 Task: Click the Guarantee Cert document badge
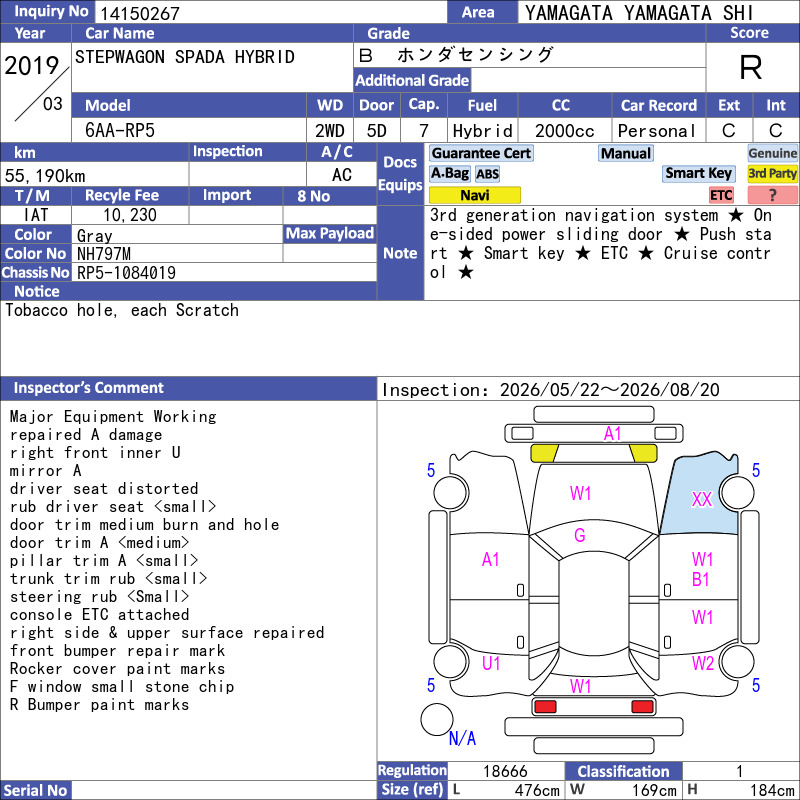point(481,153)
